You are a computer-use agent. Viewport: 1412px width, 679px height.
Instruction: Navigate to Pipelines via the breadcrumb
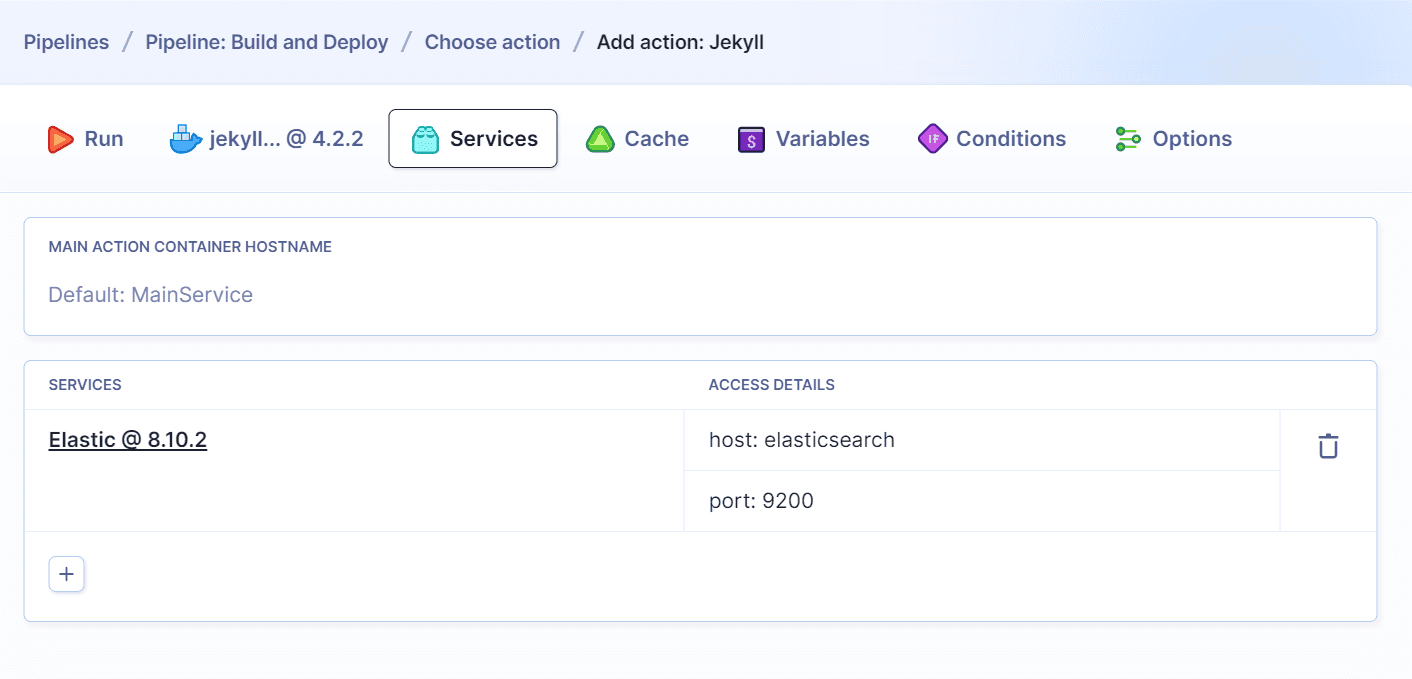point(66,41)
